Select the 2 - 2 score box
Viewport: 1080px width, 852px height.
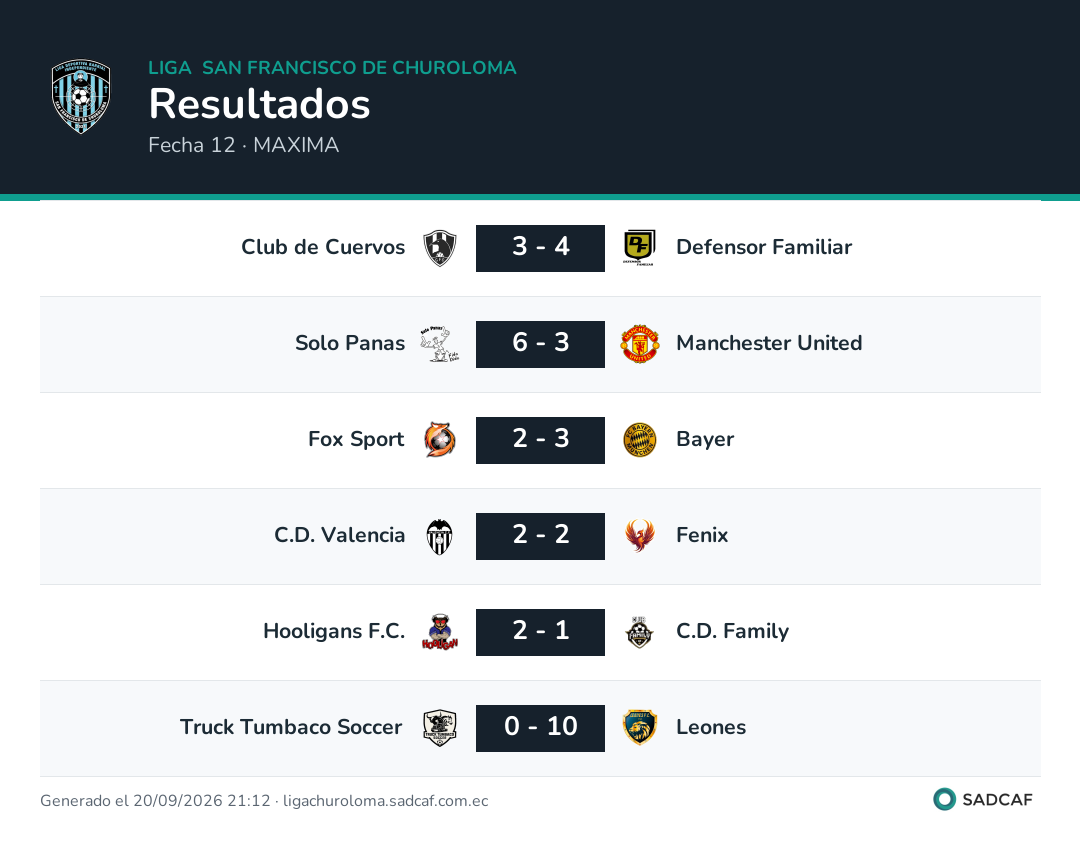click(x=540, y=536)
